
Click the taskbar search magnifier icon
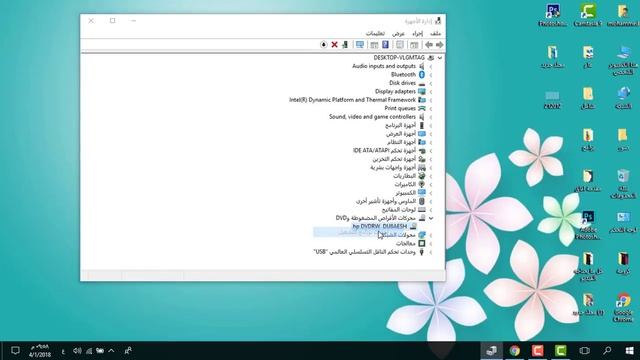(x=607, y=351)
